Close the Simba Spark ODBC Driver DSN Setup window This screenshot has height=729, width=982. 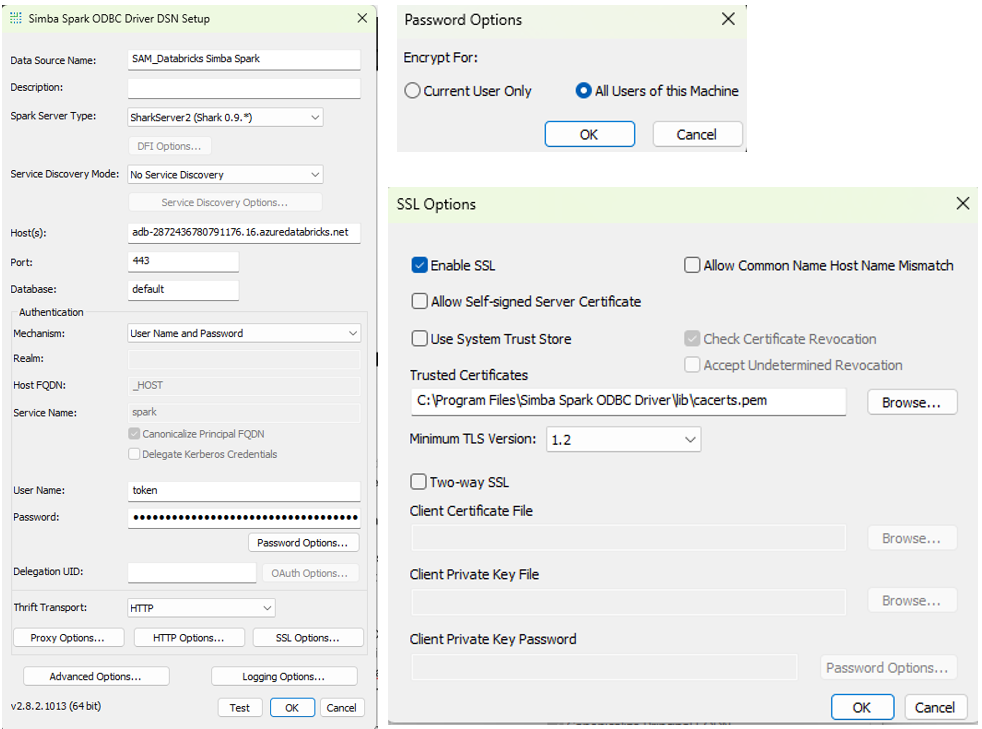point(362,18)
